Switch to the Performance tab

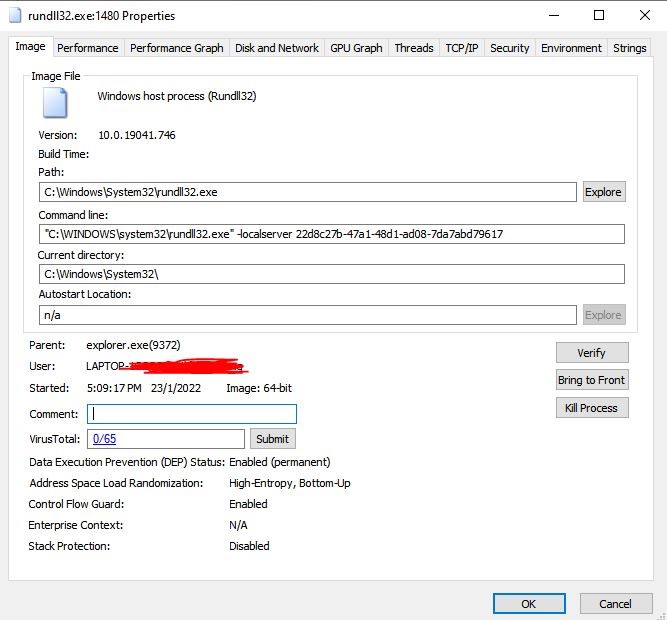[88, 48]
